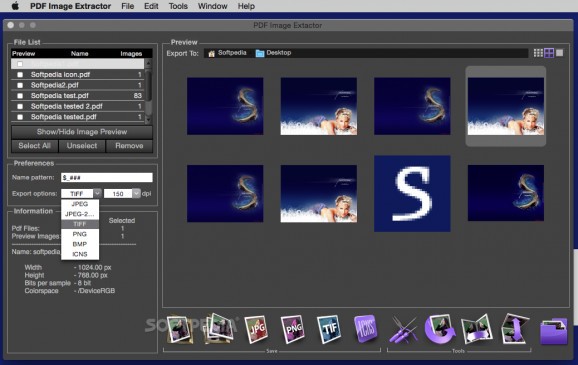Open the Tools menu
The width and height of the screenshot is (578, 365).
[178, 6]
